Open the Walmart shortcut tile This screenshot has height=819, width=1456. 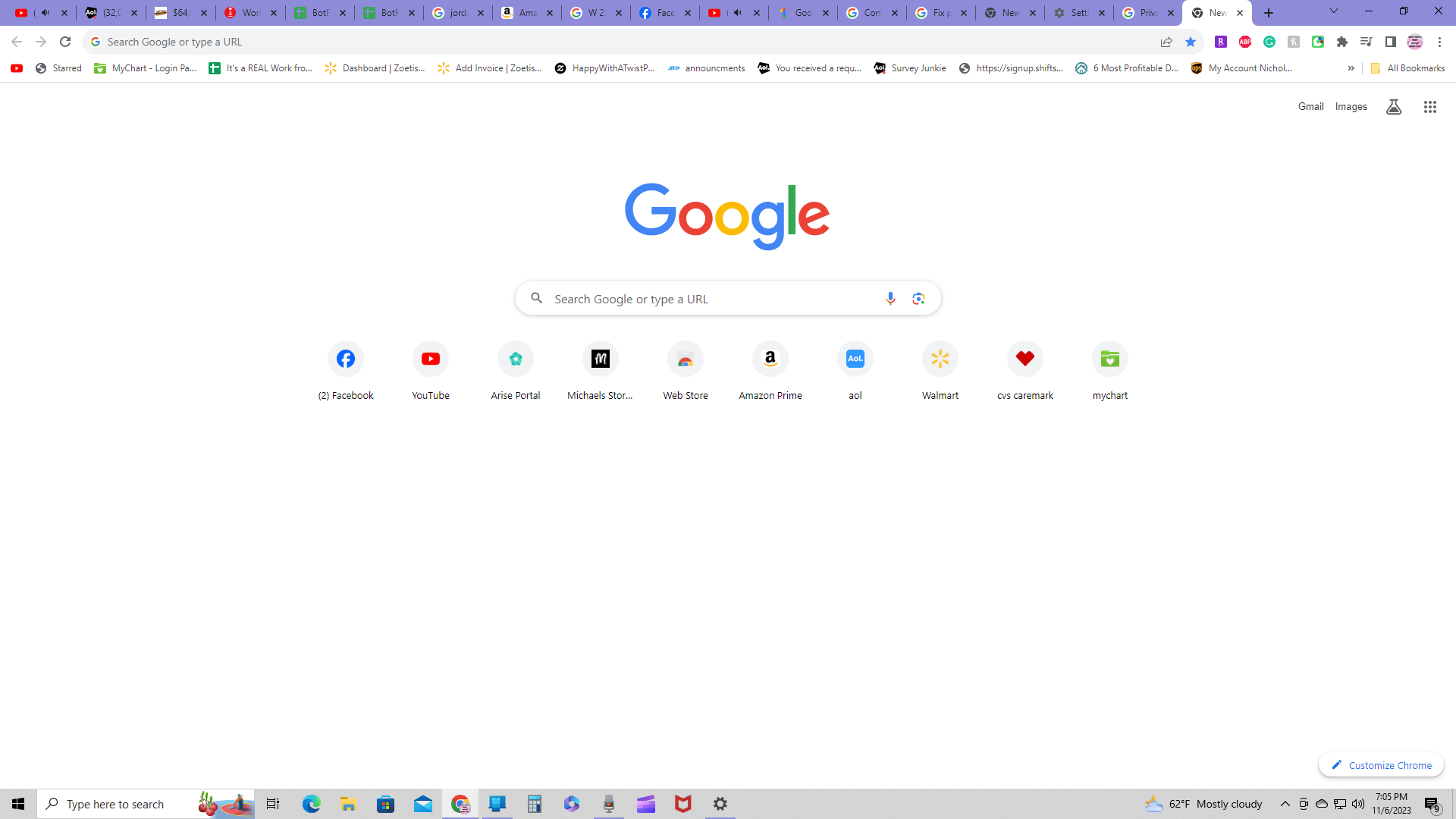pos(940,371)
